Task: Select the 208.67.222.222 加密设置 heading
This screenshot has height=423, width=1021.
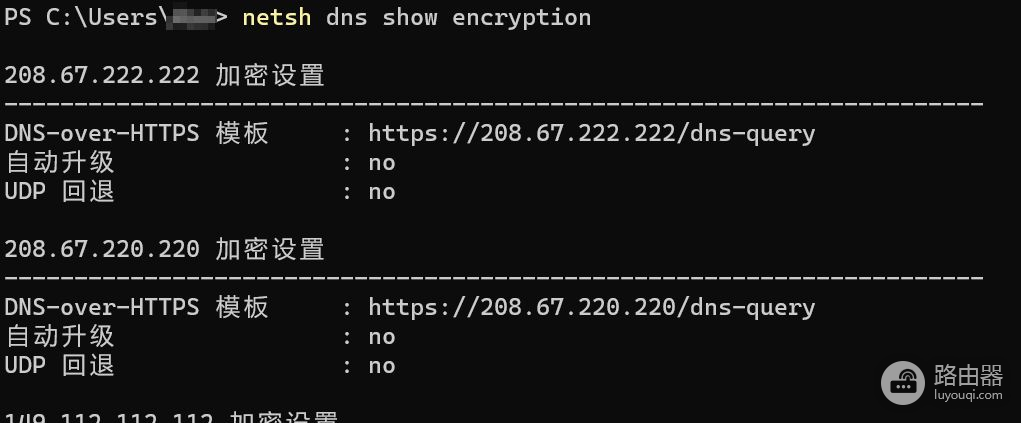Action: 165,76
